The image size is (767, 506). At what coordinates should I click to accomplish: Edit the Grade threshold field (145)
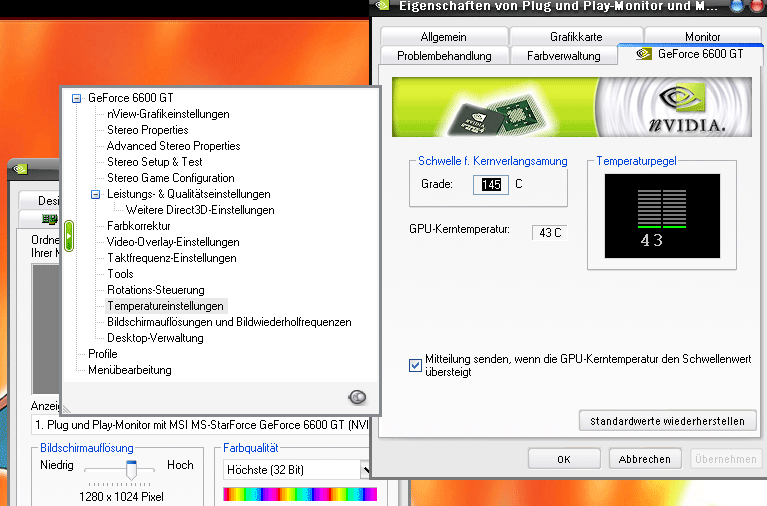[491, 184]
